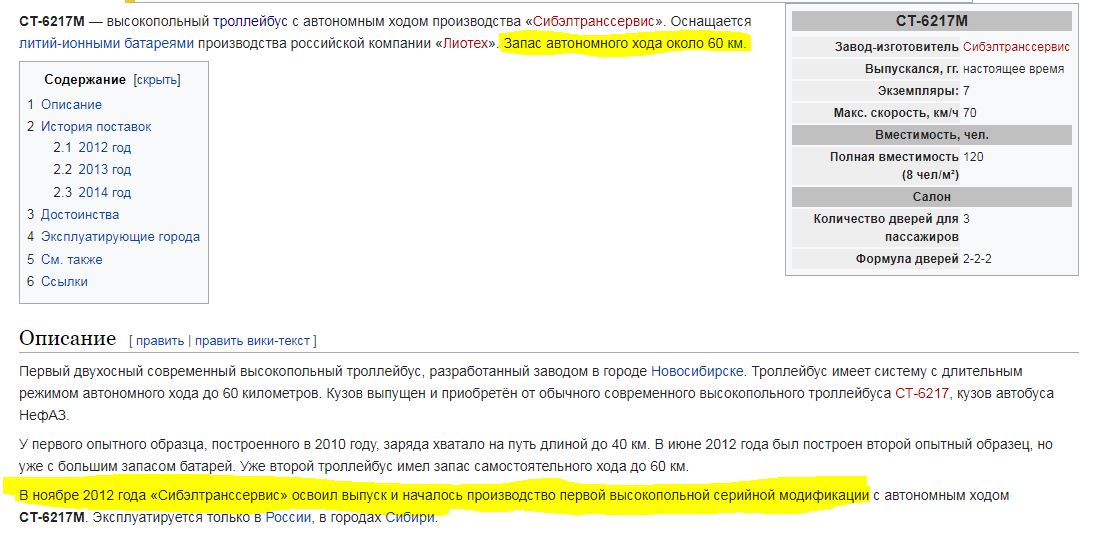Click «править» next to Описание heading
1093x543 pixels.
coord(160,341)
